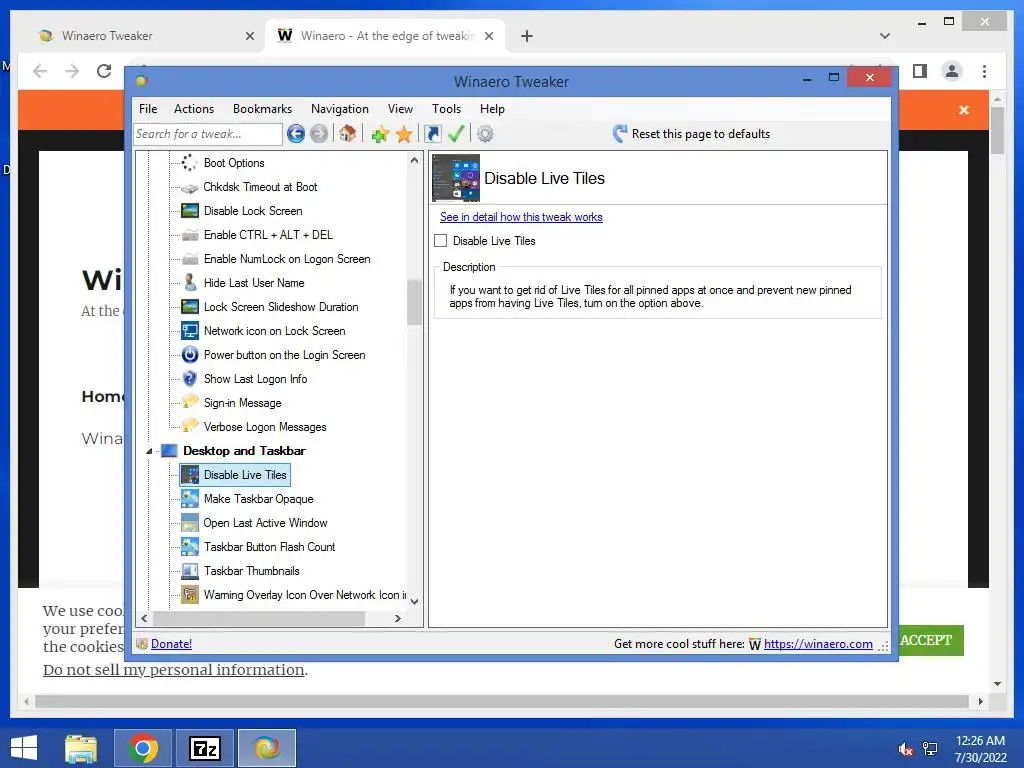Viewport: 1024px width, 768px height.
Task: Click the Show Last Logon Info shield icon
Action: 189,379
